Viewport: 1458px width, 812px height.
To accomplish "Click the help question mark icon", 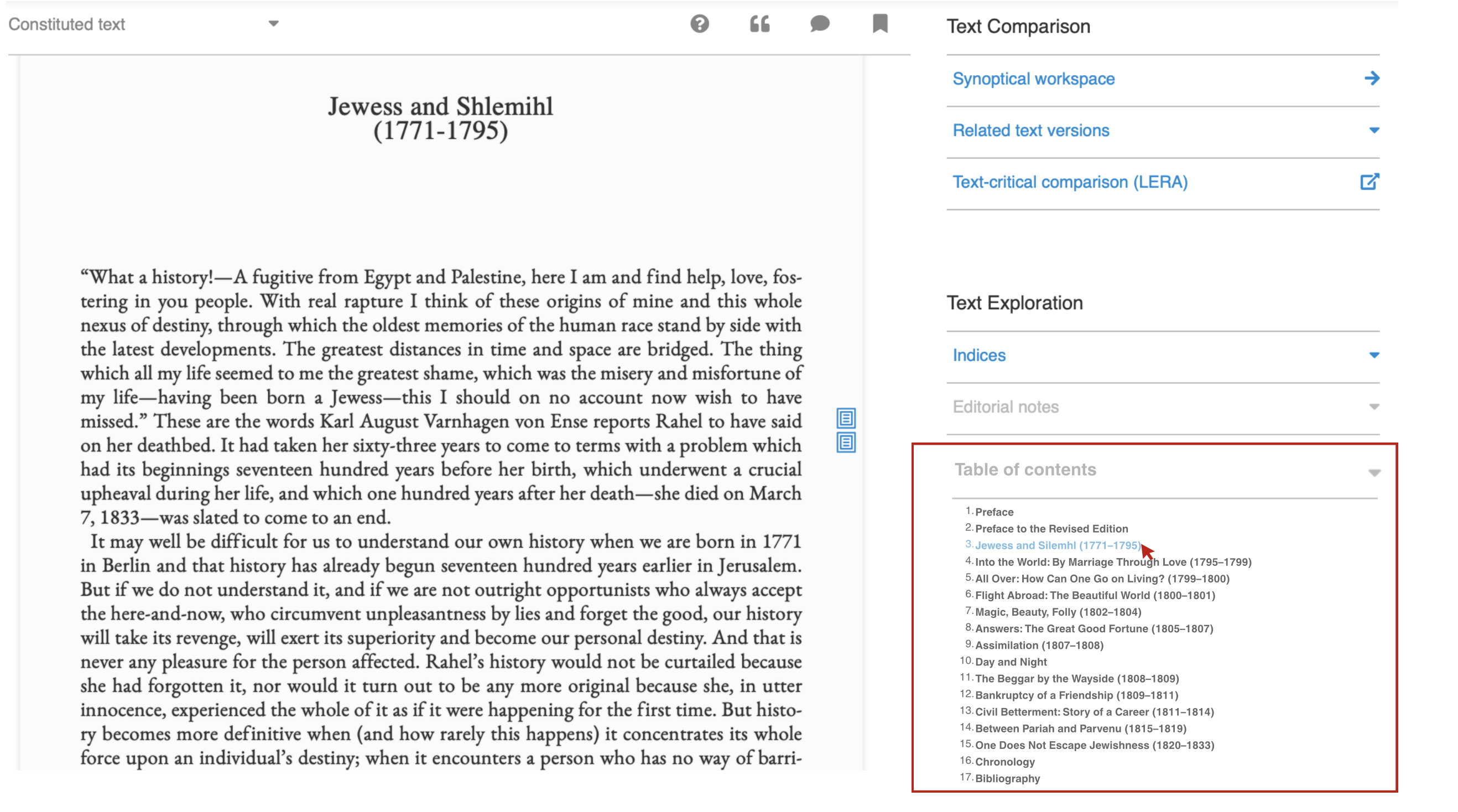I will (700, 24).
